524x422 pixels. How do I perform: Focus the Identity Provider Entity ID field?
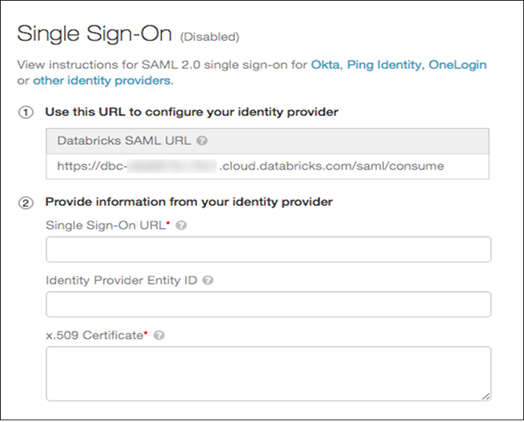point(268,304)
